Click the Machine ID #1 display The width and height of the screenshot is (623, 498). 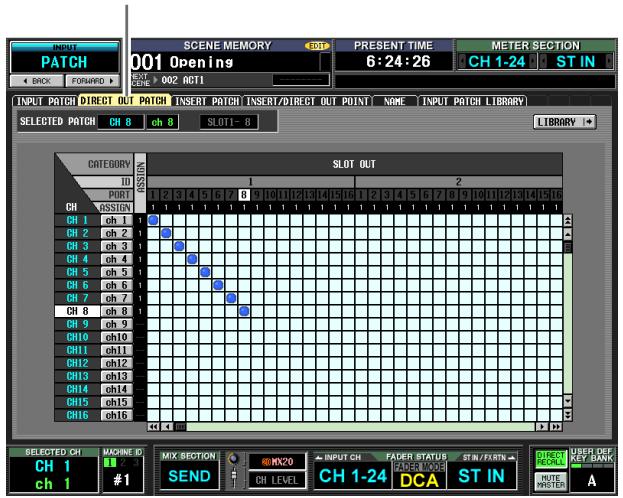point(121,480)
